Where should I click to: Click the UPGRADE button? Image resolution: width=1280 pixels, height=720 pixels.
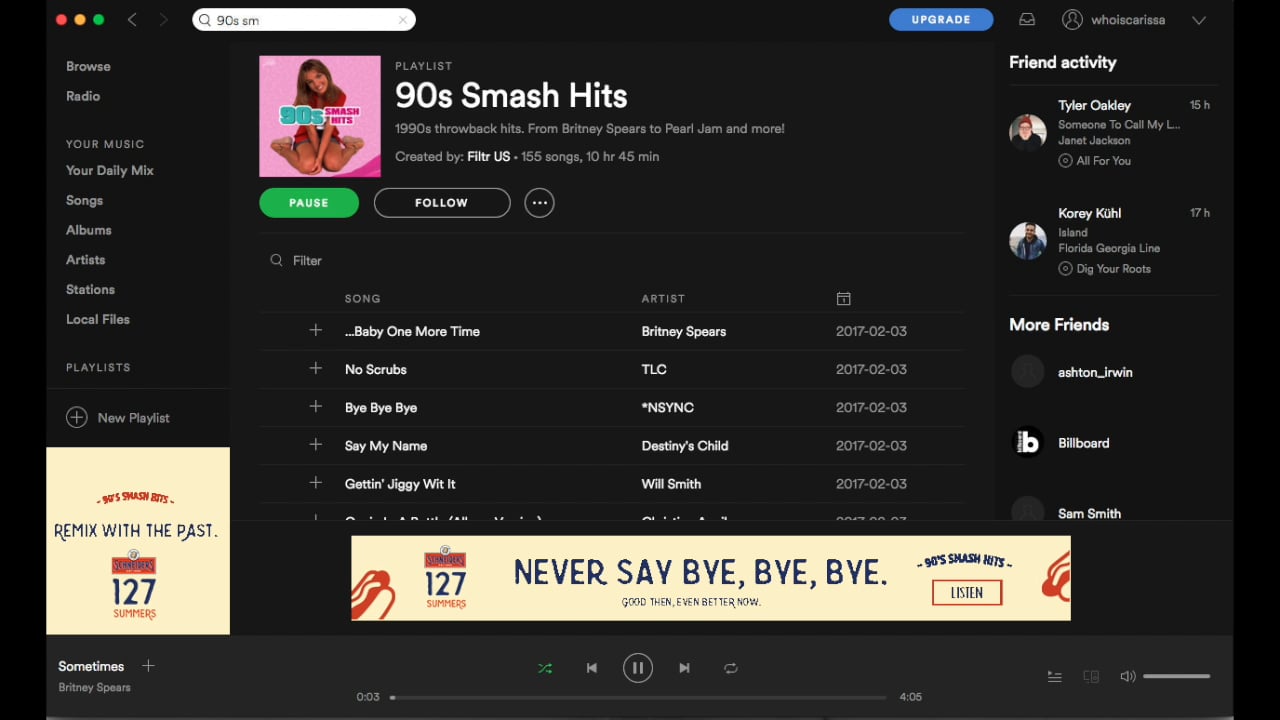pos(941,19)
